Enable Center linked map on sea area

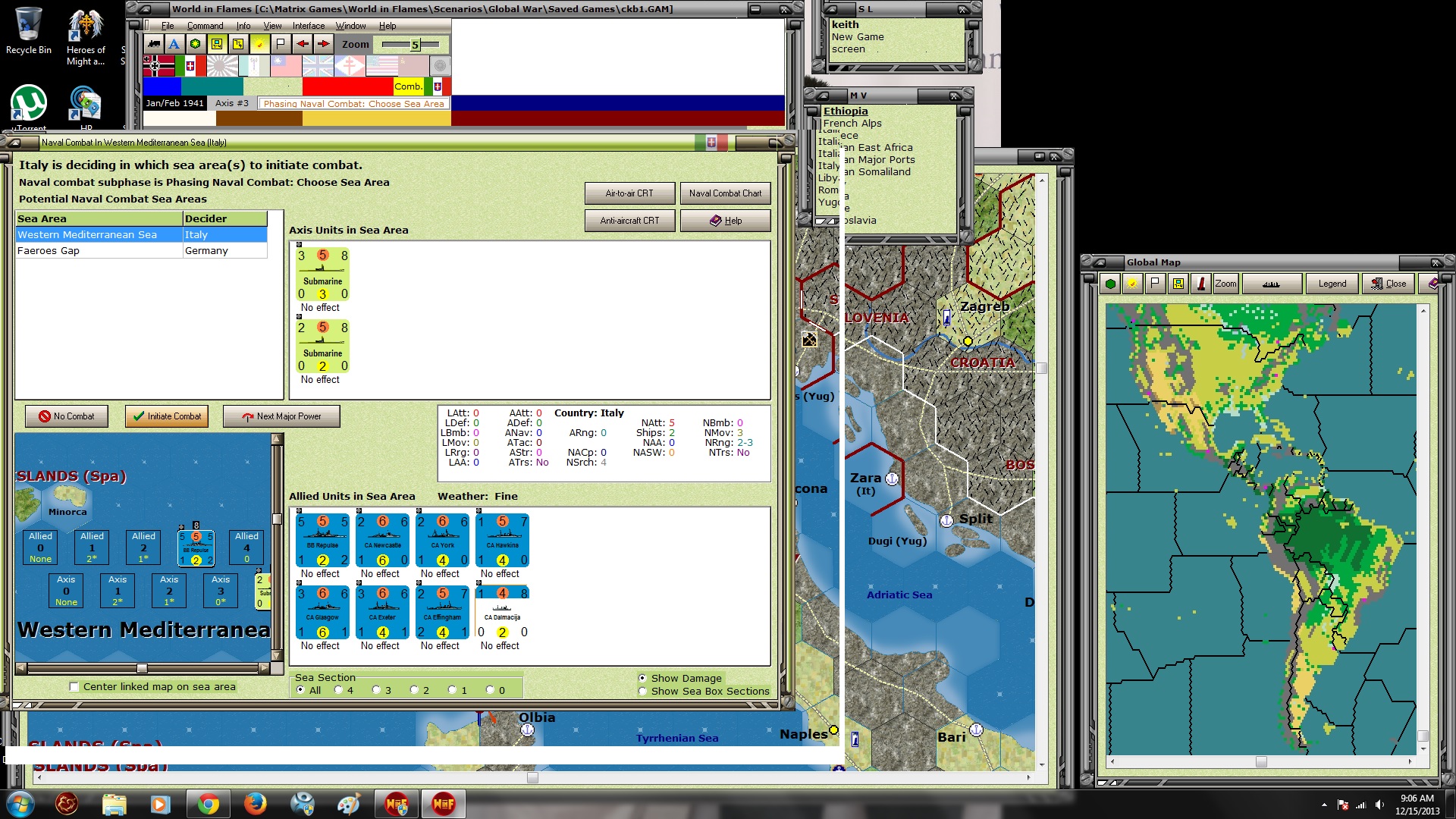click(x=74, y=687)
